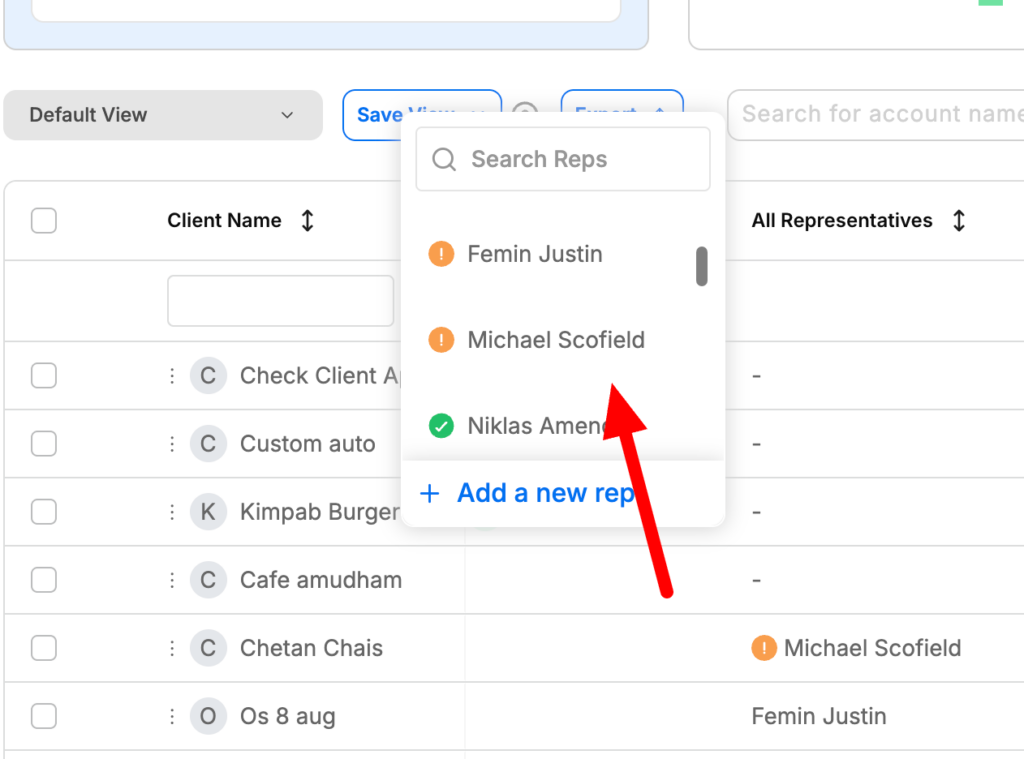Open the Save View dropdown arrow
Image resolution: width=1024 pixels, height=759 pixels.
[478, 114]
